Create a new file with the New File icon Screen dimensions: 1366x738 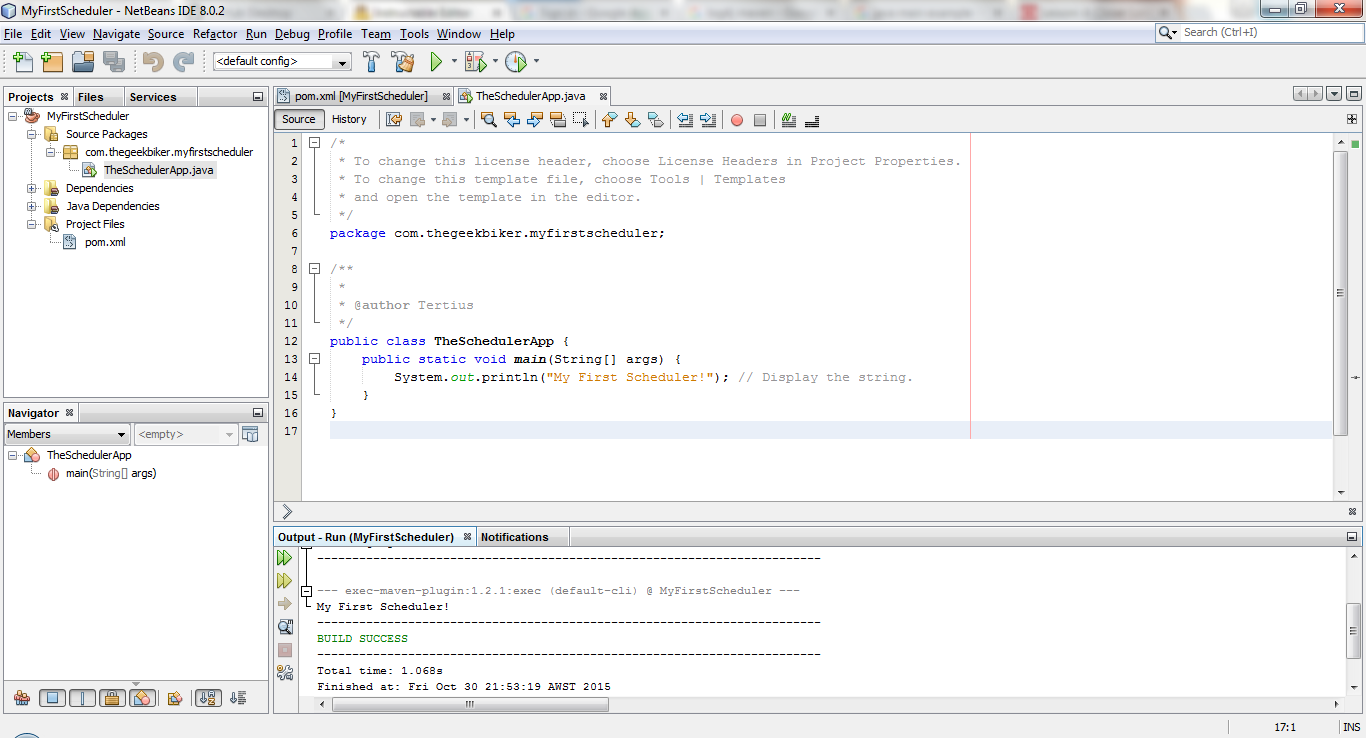(x=23, y=62)
